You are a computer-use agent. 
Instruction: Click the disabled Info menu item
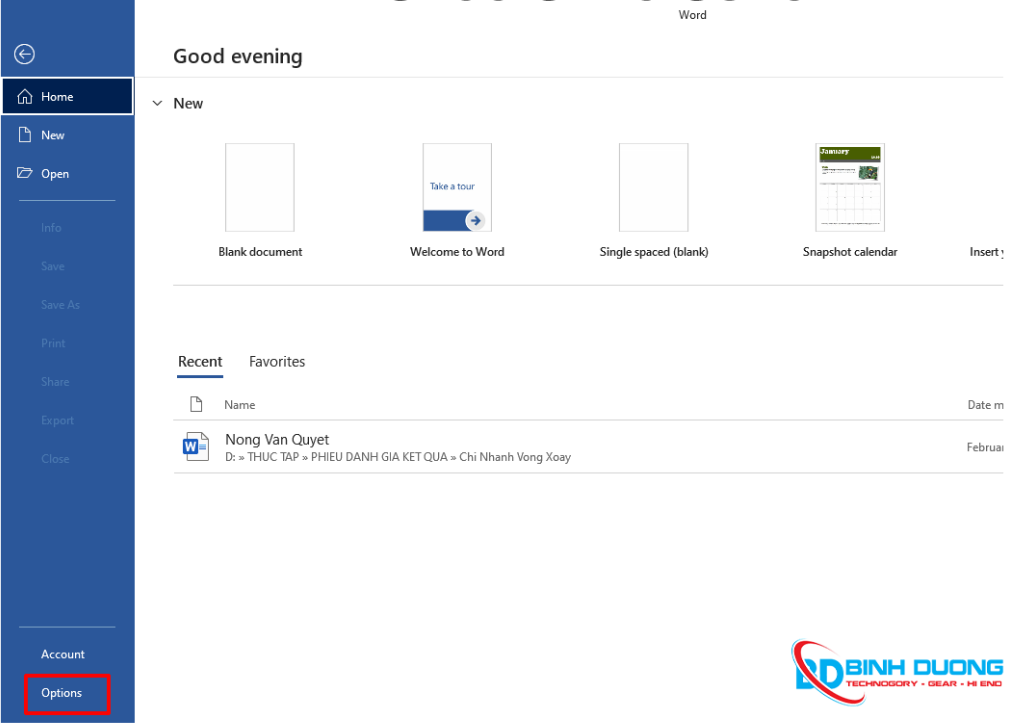pos(51,228)
